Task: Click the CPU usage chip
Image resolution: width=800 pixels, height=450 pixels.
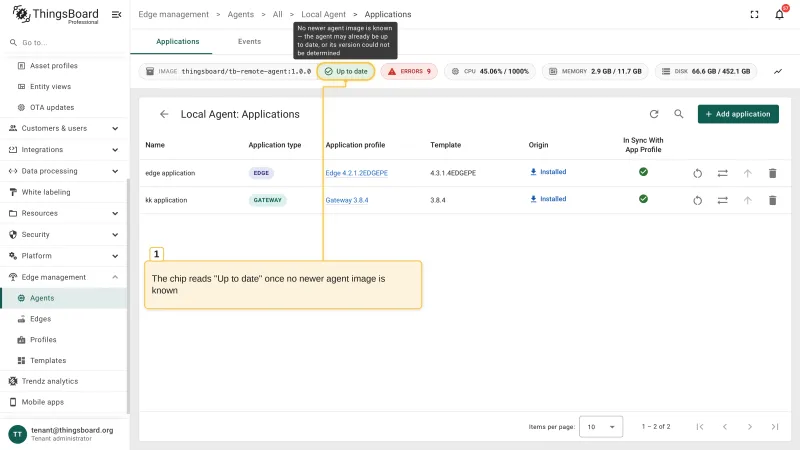Action: (x=490, y=71)
